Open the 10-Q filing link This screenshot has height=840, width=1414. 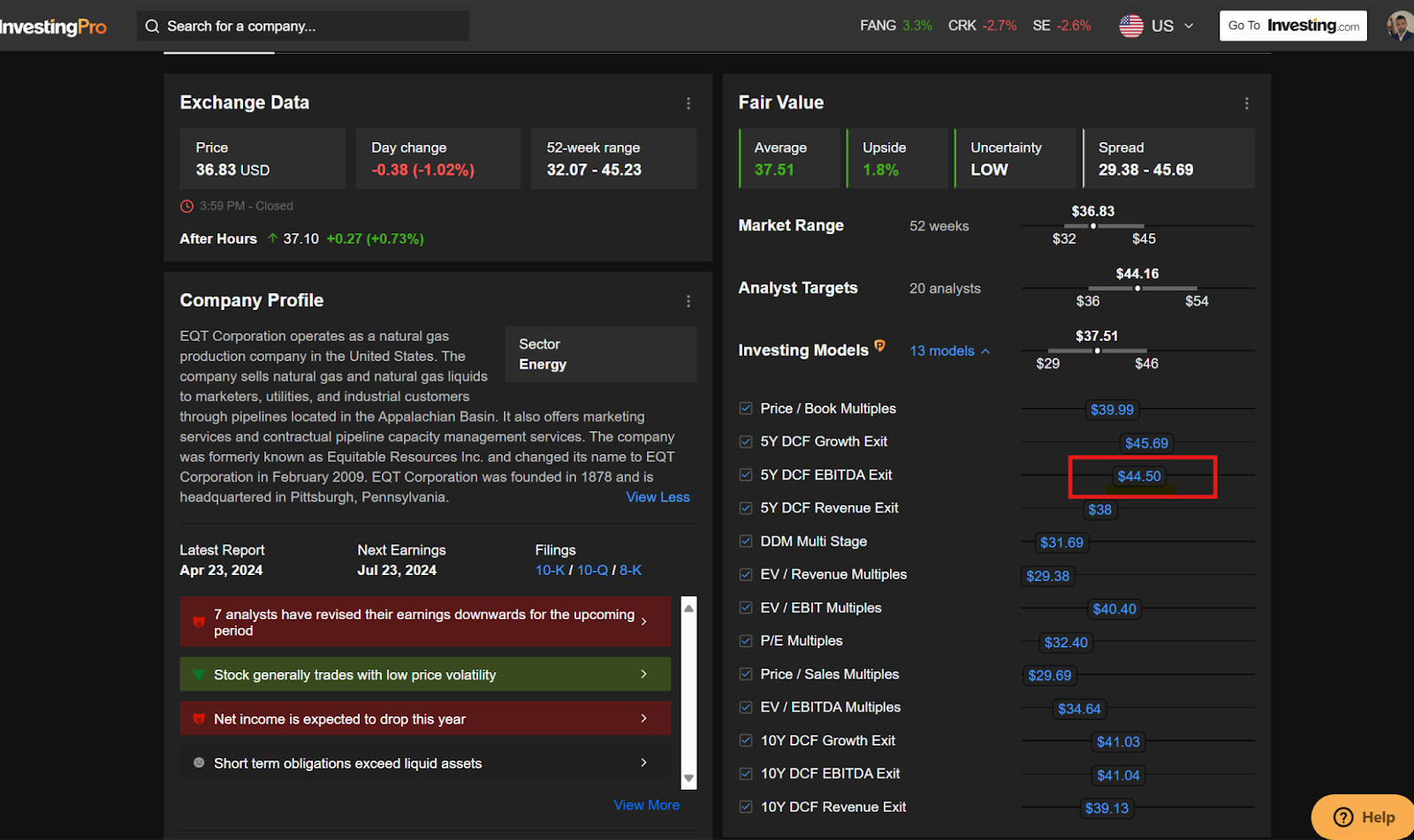tap(592, 571)
